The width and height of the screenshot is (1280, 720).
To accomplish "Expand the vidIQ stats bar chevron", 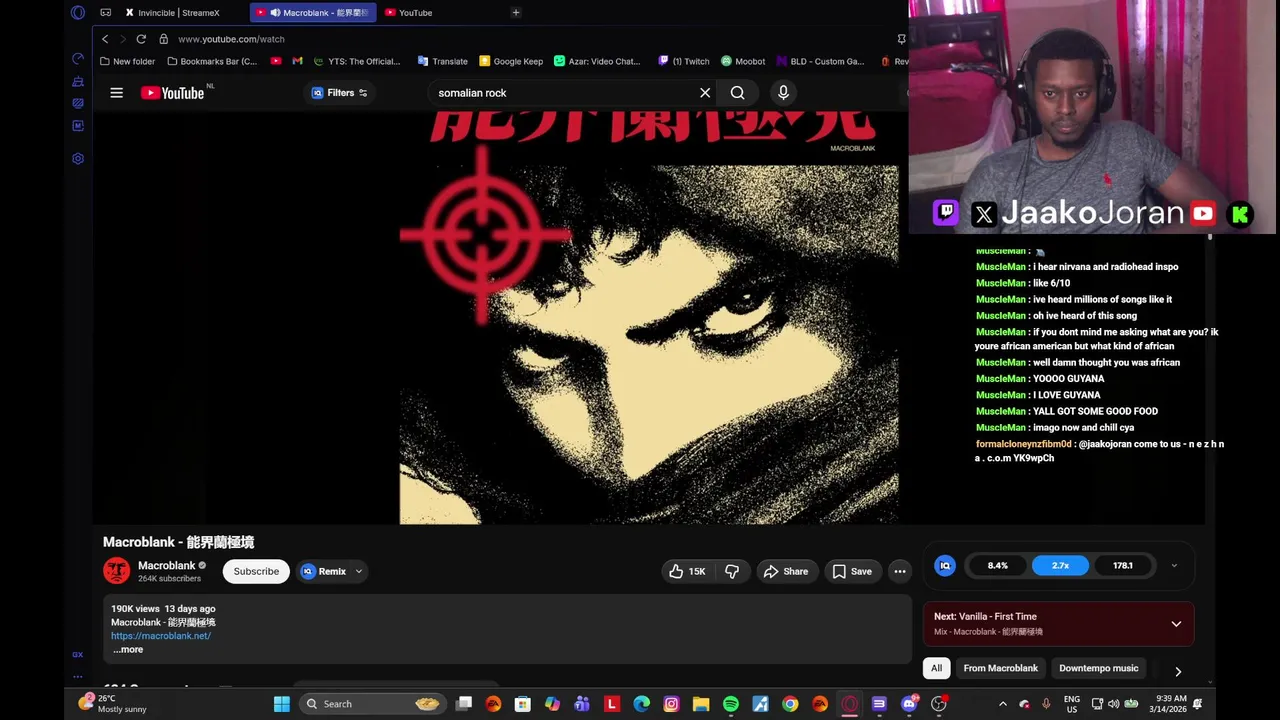I will click(x=1174, y=566).
